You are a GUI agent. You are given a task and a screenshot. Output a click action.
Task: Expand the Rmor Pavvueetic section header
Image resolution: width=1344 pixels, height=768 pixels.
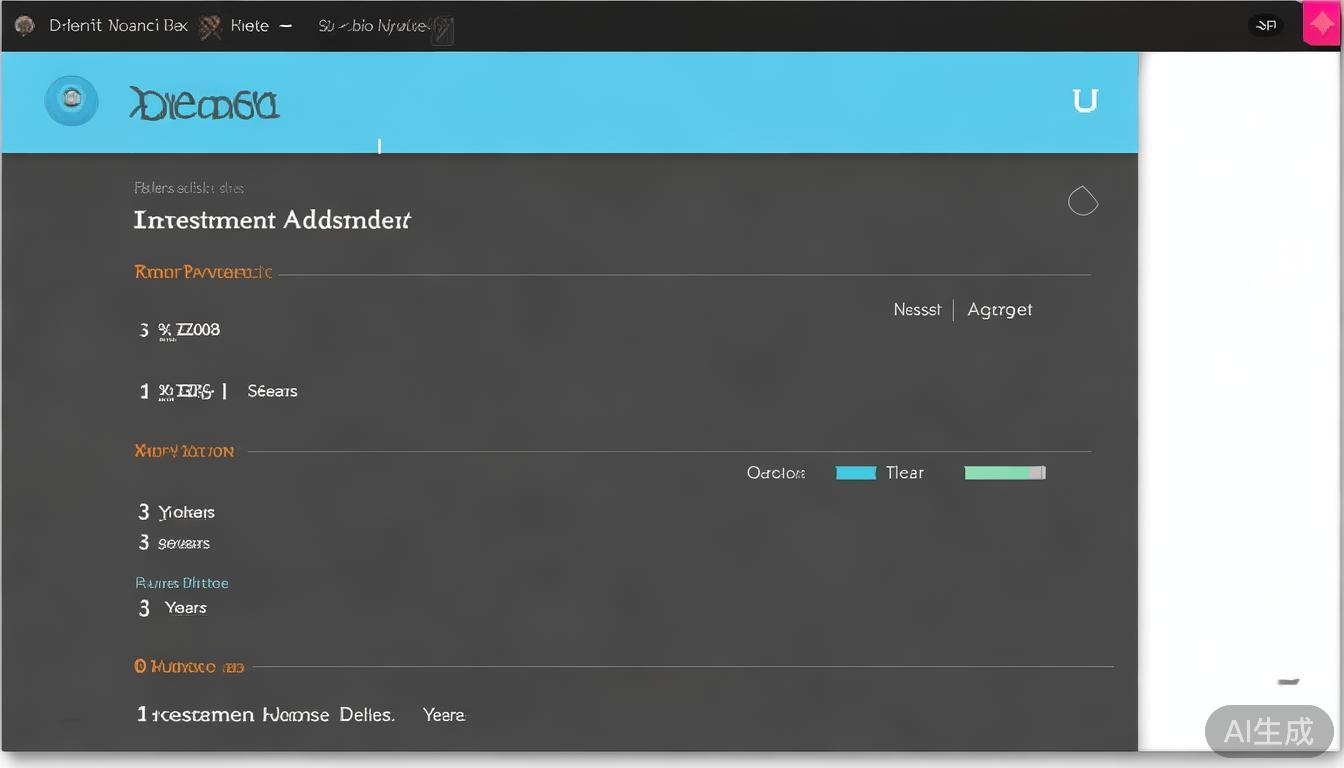[203, 272]
